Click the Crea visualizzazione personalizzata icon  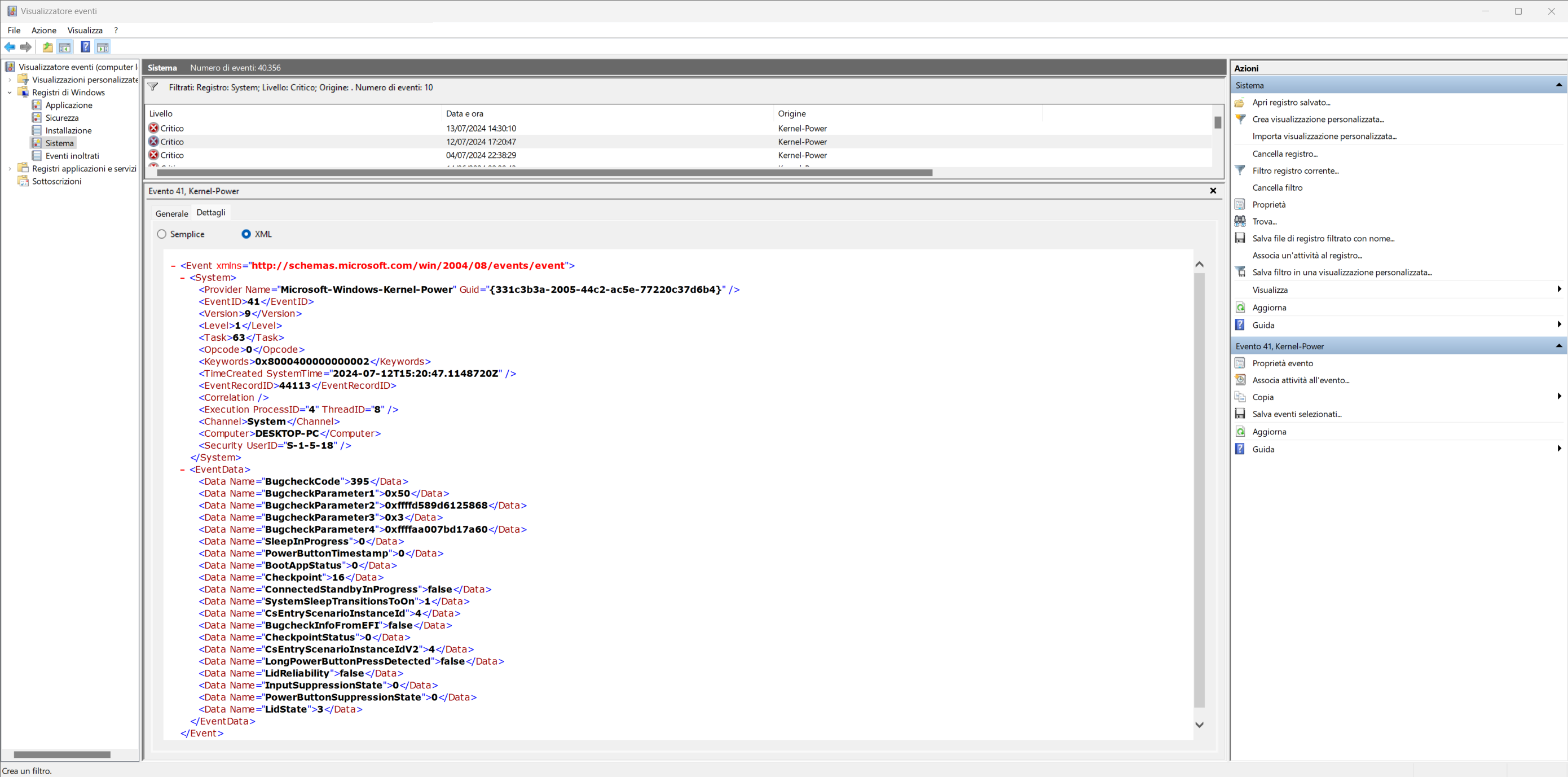(x=1239, y=120)
